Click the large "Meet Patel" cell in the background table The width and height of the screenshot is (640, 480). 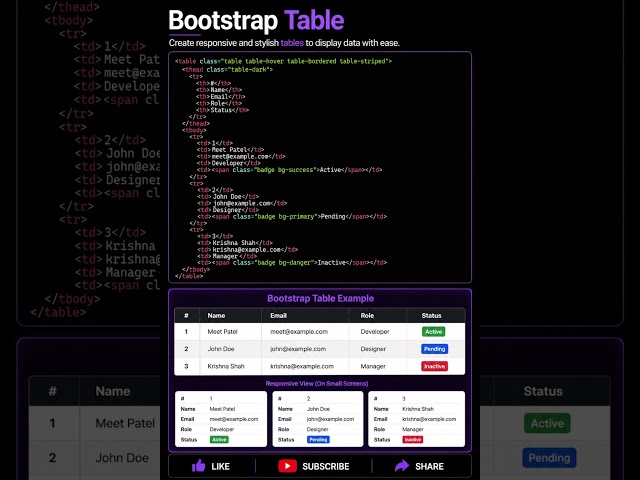pos(125,423)
